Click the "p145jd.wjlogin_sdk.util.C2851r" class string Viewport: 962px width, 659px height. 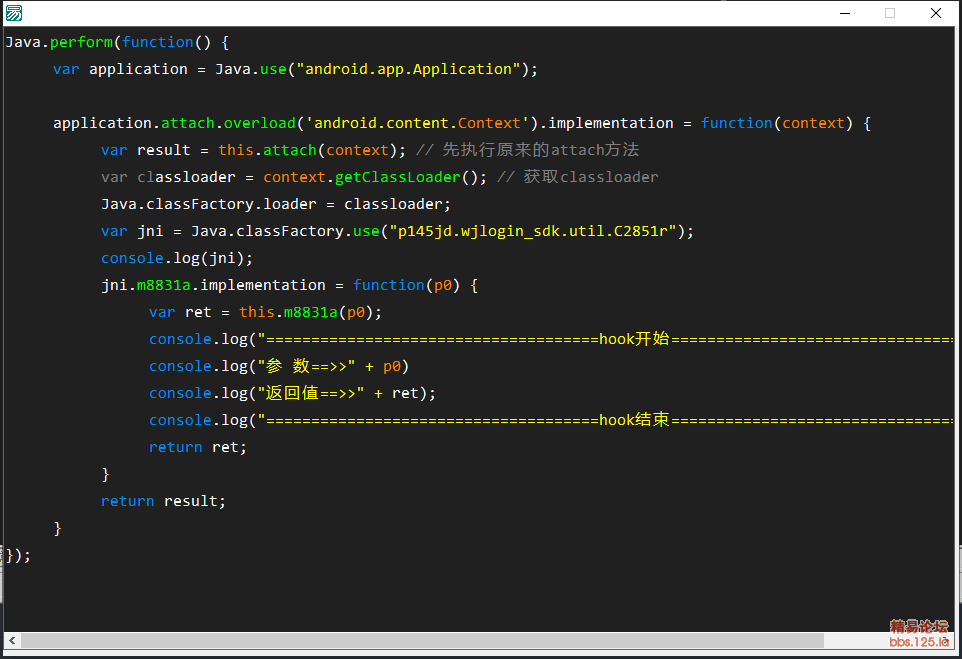[x=535, y=231]
